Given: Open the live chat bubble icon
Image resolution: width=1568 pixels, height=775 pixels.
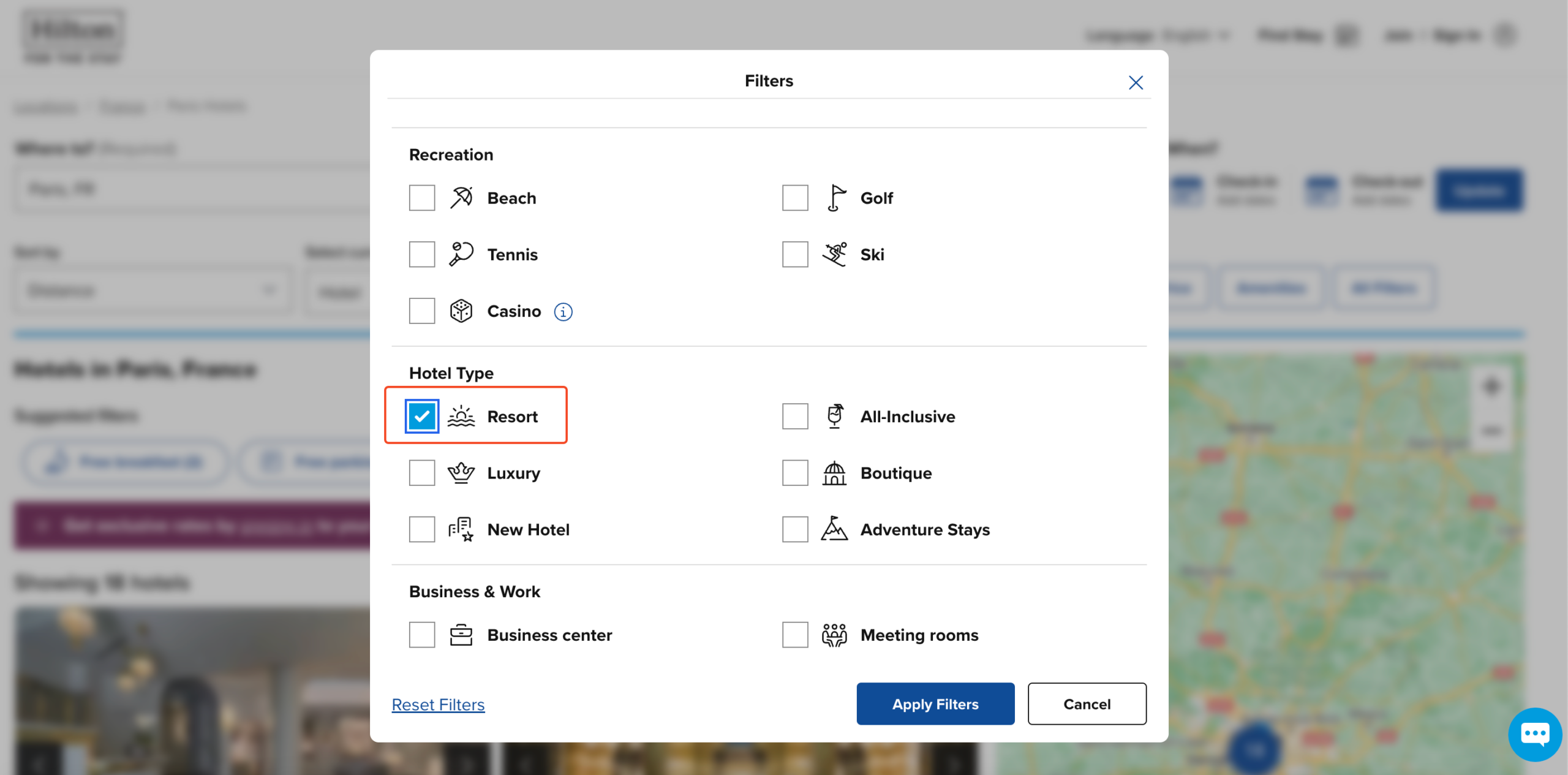Looking at the screenshot, I should click(1534, 733).
